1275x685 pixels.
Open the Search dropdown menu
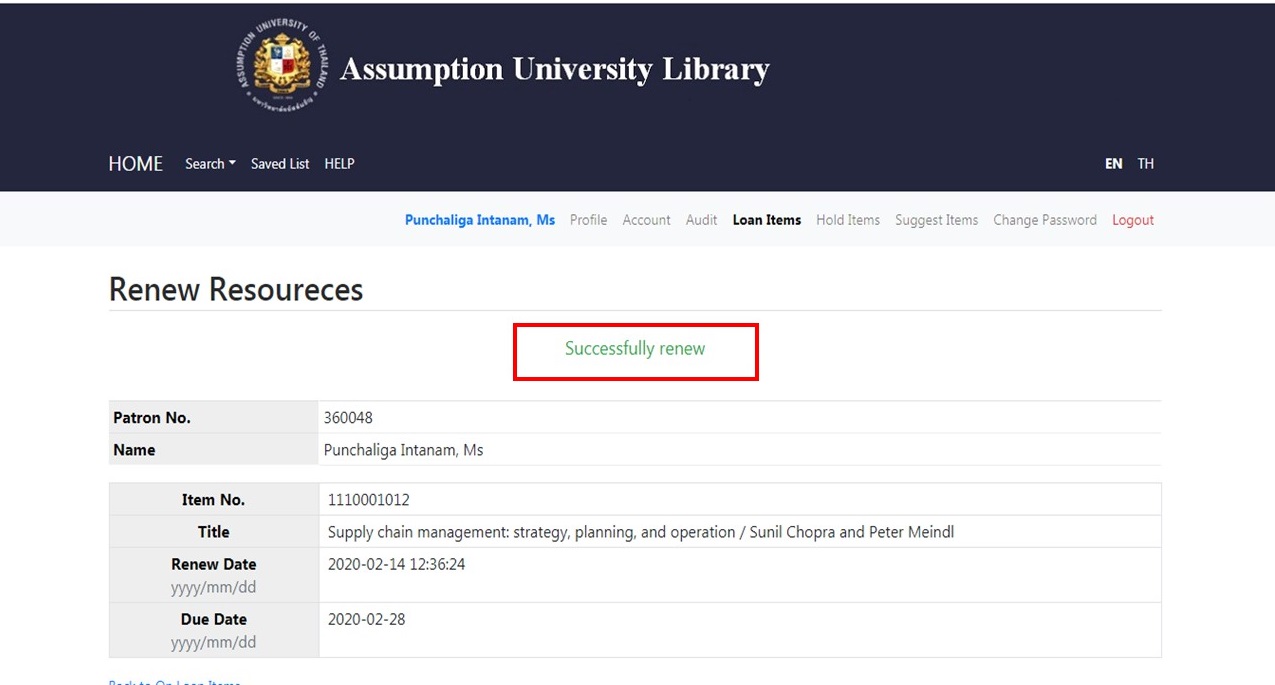point(210,164)
